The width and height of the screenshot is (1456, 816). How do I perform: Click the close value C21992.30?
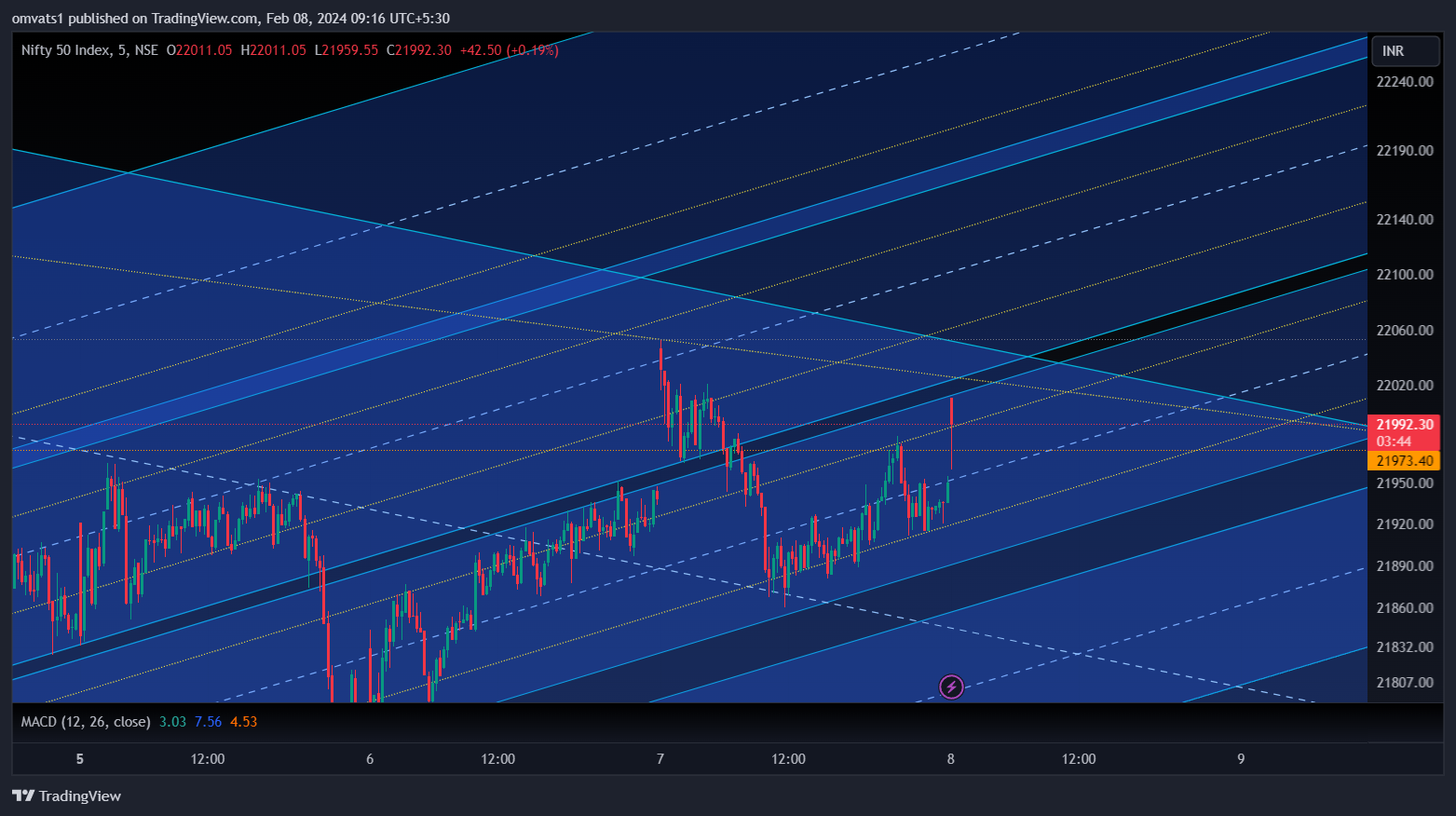coord(419,50)
